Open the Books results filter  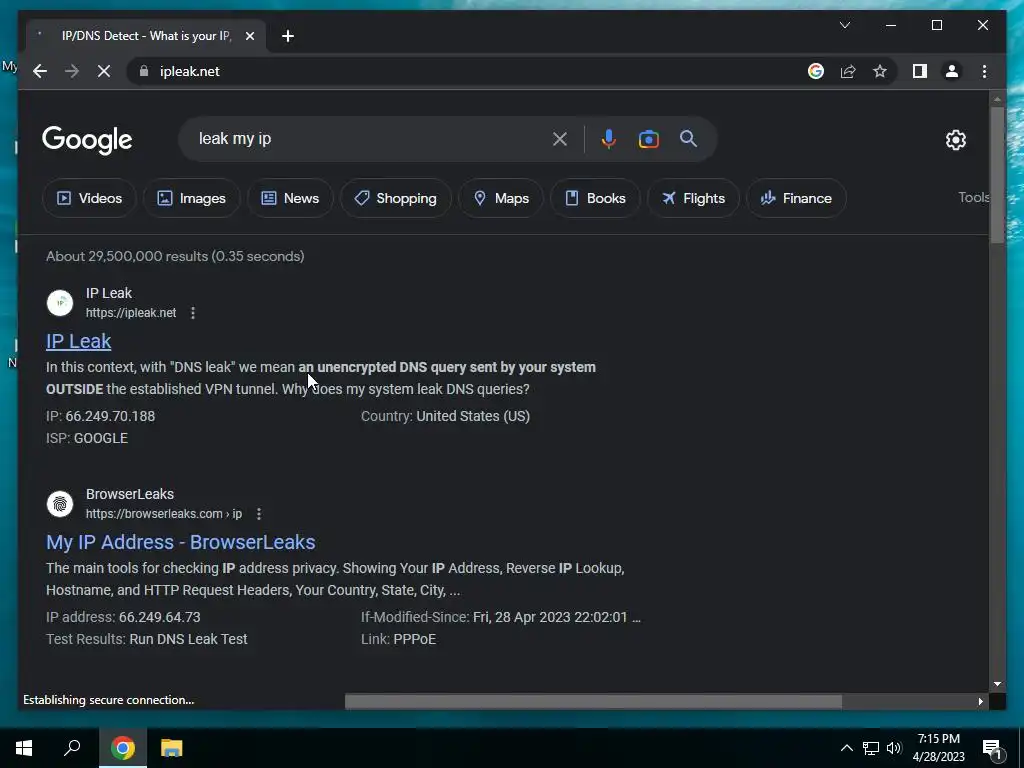click(x=595, y=198)
